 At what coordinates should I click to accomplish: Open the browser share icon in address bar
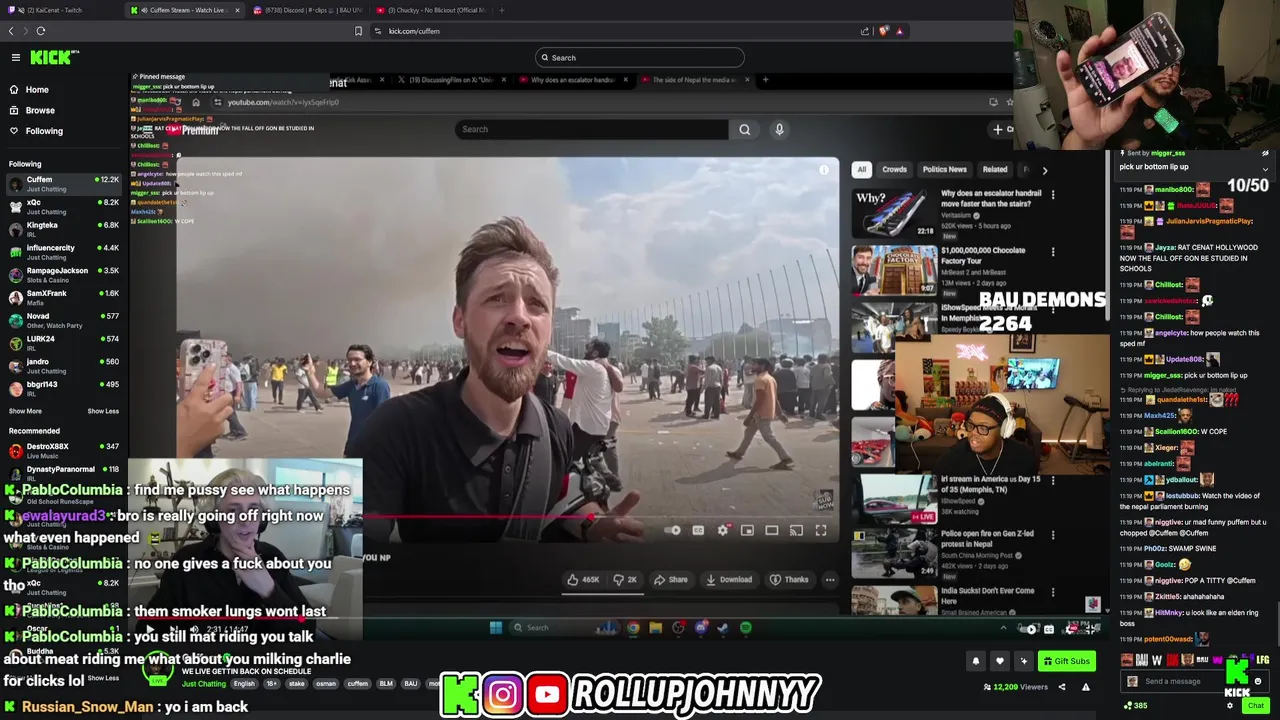865,31
